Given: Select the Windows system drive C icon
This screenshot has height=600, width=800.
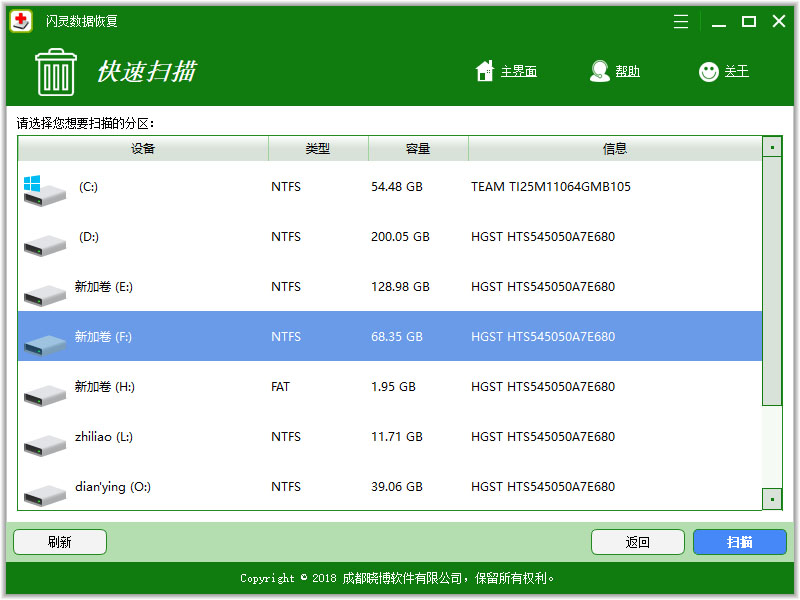Looking at the screenshot, I should tap(45, 190).
